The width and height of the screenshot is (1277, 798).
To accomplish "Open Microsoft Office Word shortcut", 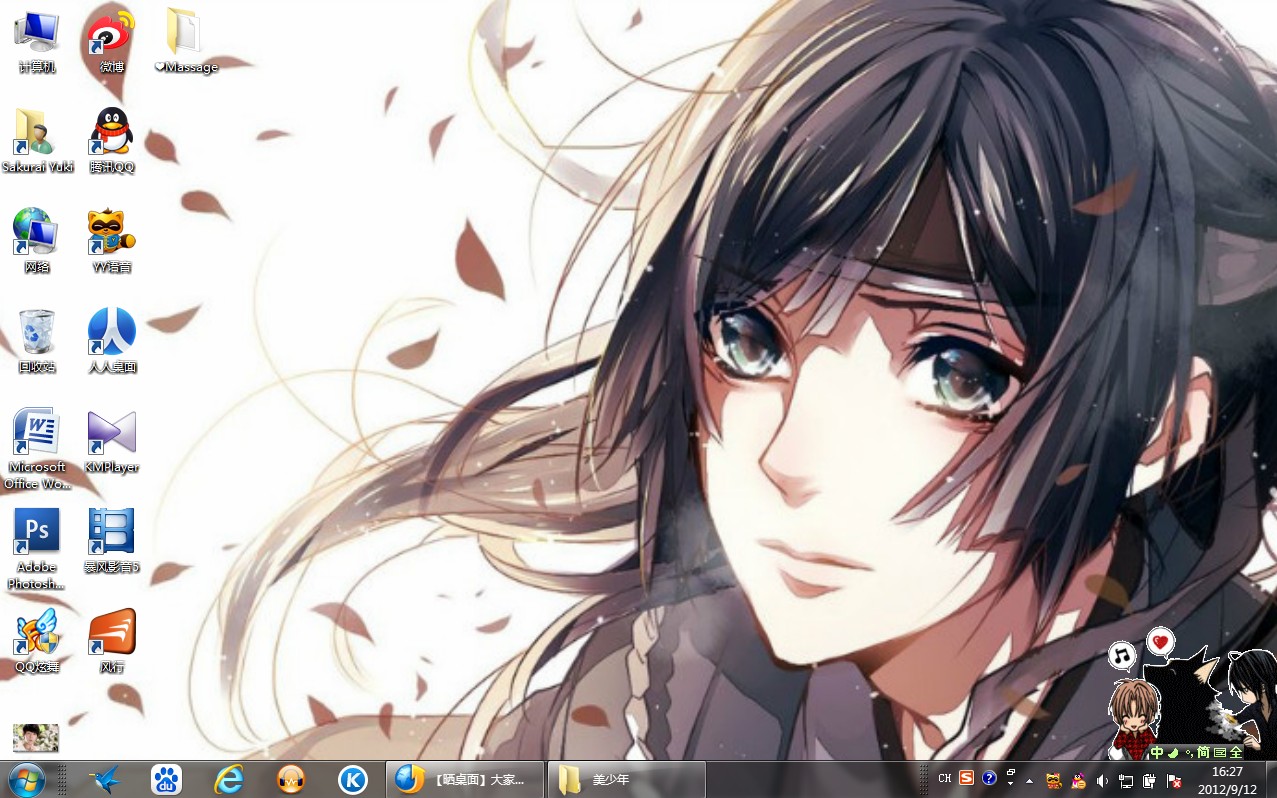I will tap(36, 449).
